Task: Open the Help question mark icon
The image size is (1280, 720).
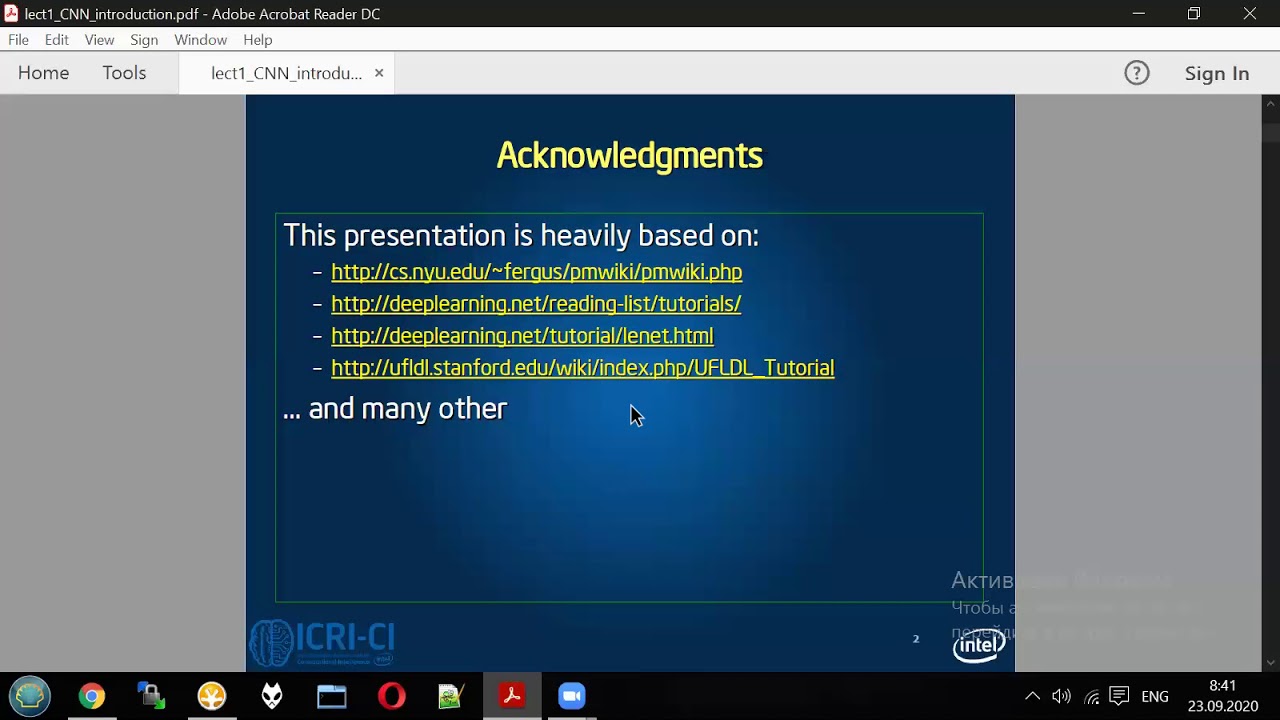Action: 1137,73
